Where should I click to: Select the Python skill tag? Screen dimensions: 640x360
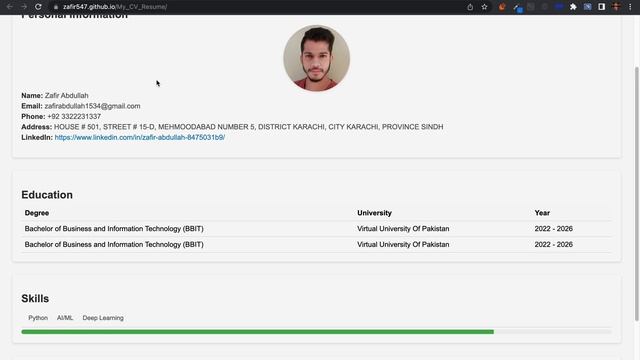click(x=38, y=318)
